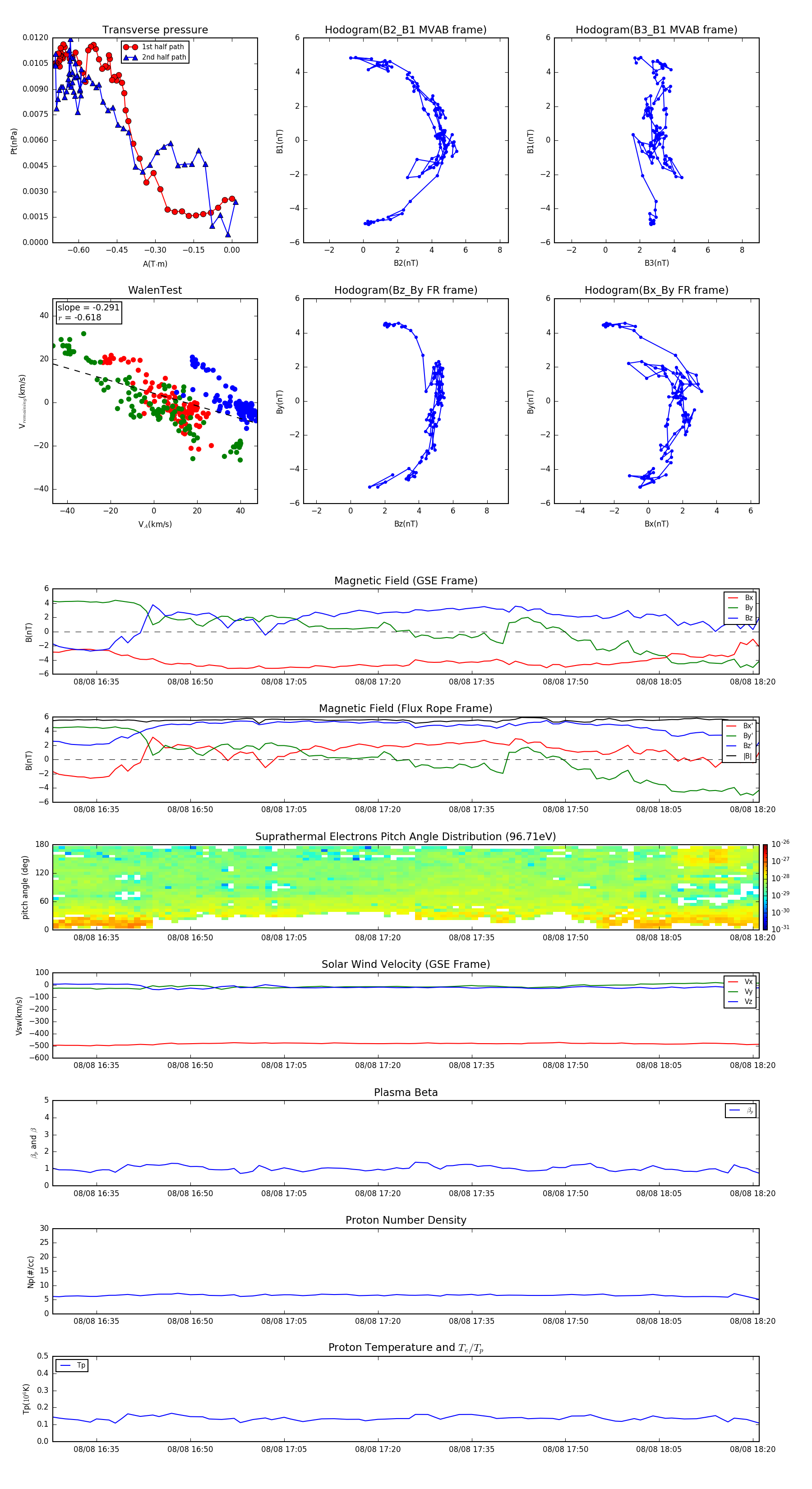Click the 'pitch angle (deg)' y-axis label
The width and height of the screenshot is (812, 1489).
pos(25,887)
